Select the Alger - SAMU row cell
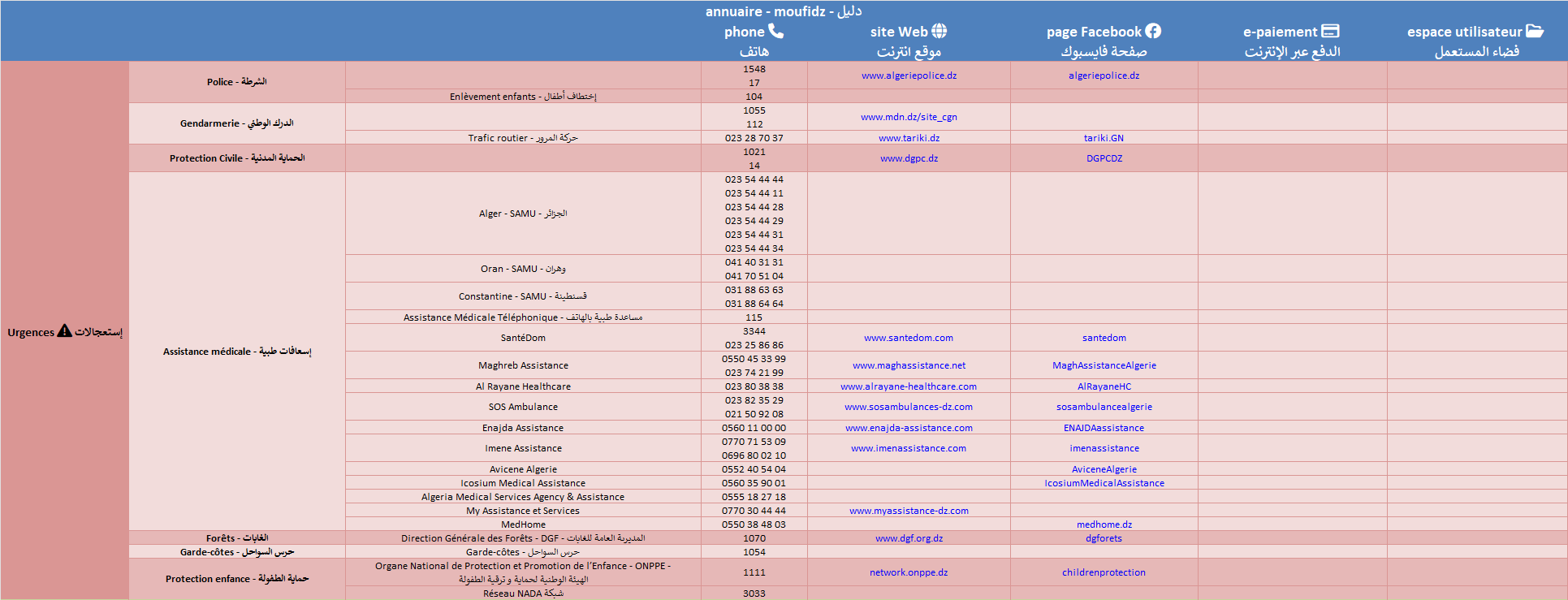 pos(523,214)
